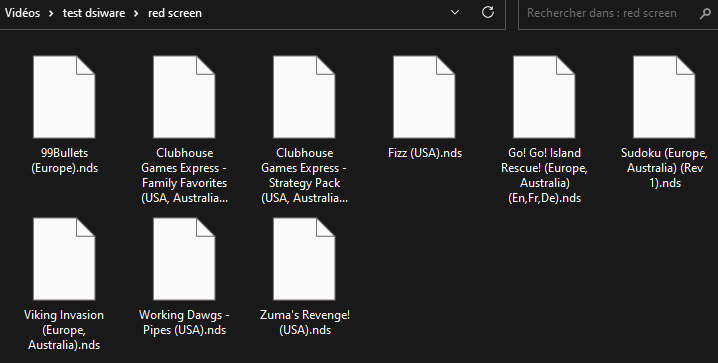The height and width of the screenshot is (363, 718).
Task: Go to the Vidéos breadcrumb folder
Action: (x=22, y=13)
